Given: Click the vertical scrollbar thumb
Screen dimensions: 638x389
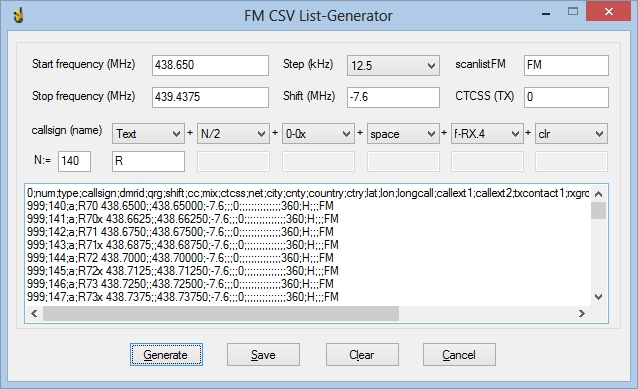Looking at the screenshot, I should [598, 210].
